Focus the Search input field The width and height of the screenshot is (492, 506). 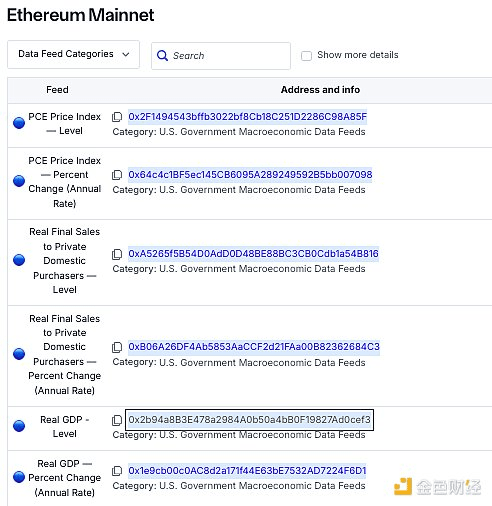click(x=221, y=56)
